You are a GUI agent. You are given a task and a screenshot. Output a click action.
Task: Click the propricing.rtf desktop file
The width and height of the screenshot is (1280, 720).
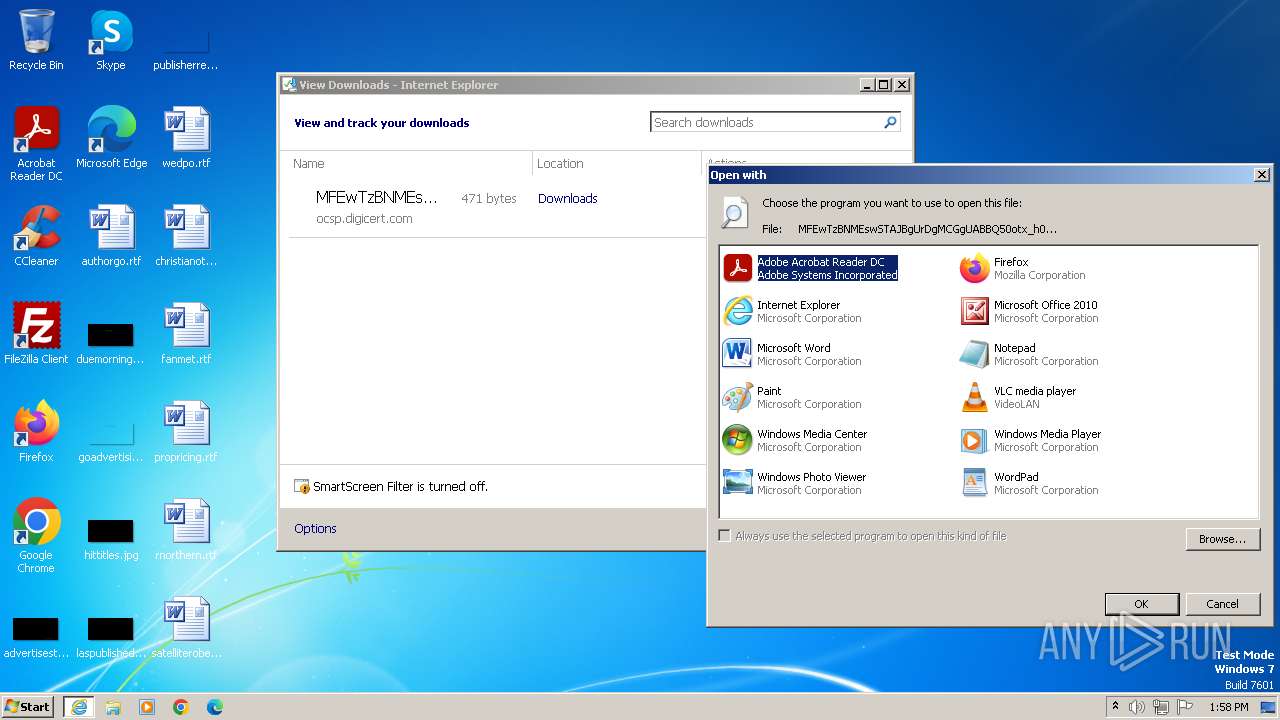(x=186, y=432)
